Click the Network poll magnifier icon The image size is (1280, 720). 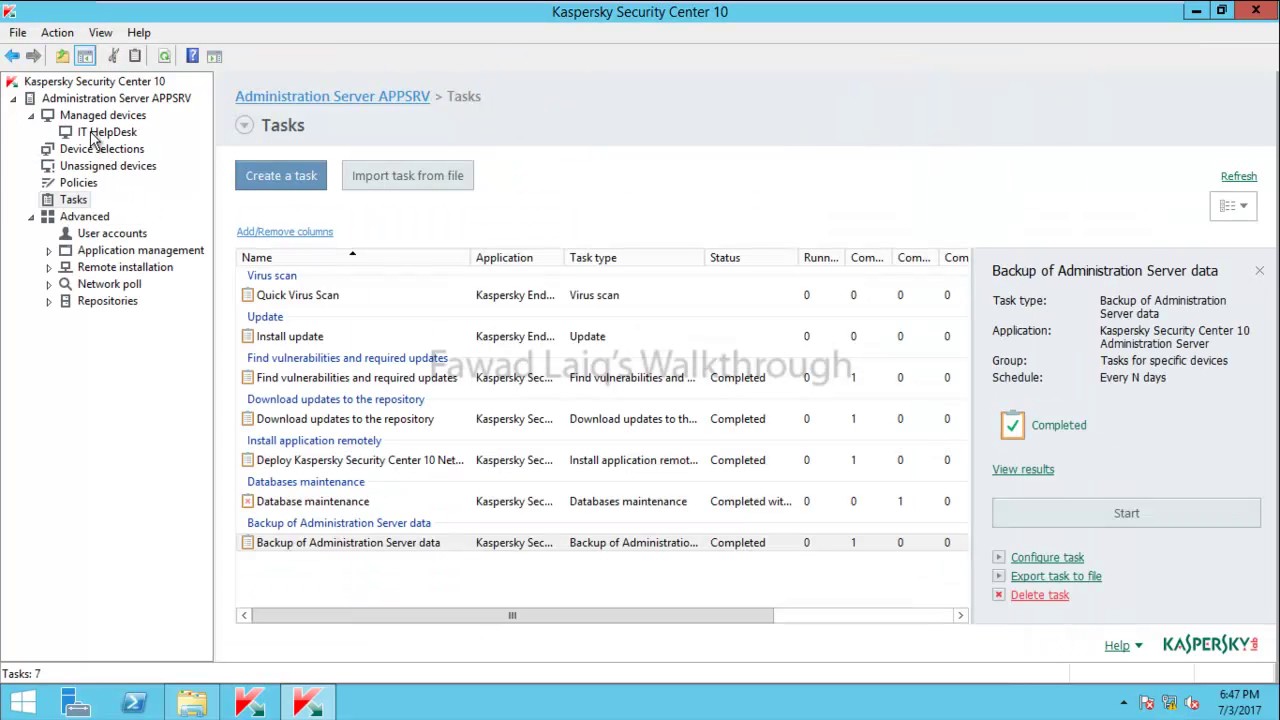[x=65, y=284]
